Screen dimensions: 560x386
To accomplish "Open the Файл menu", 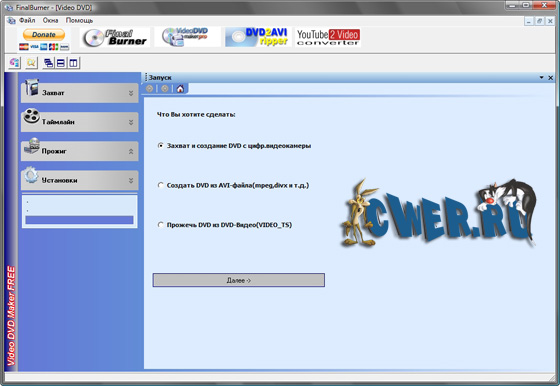I will coord(27,20).
